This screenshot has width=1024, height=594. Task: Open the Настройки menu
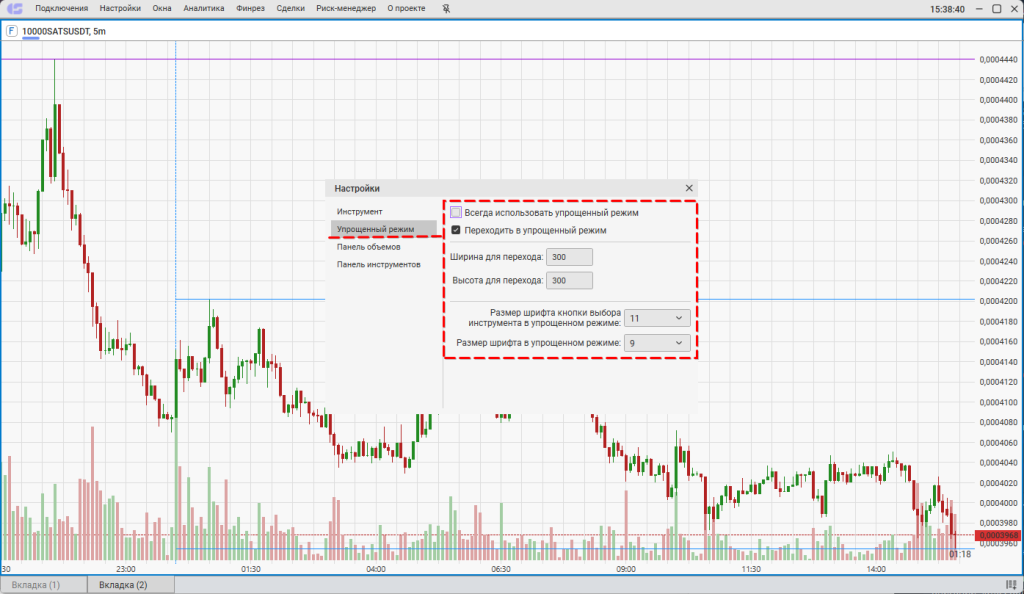[x=120, y=8]
